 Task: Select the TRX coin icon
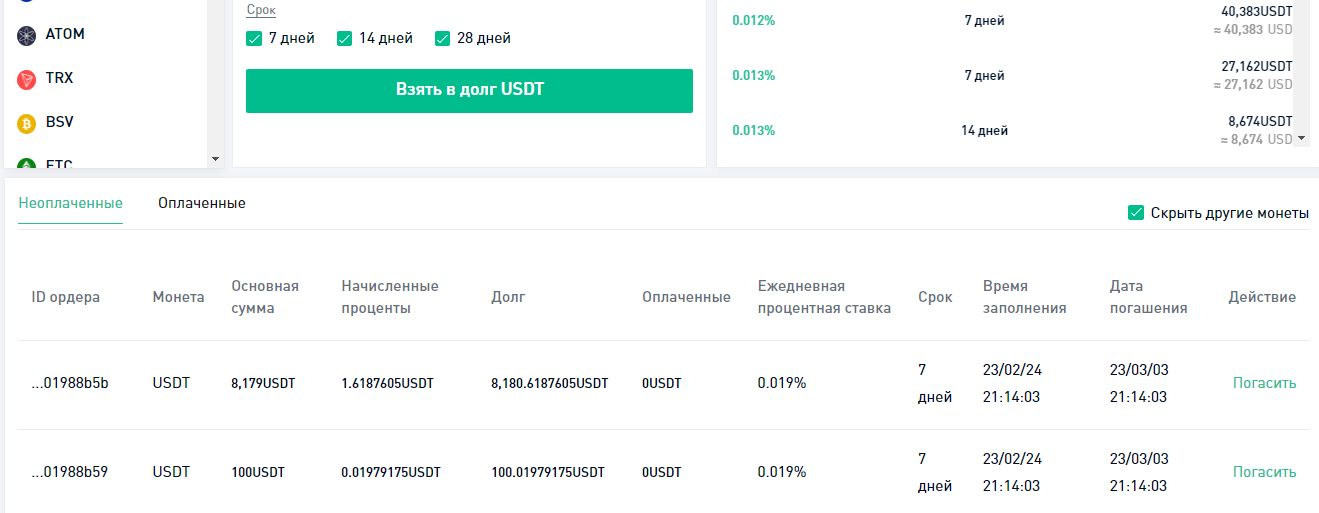tap(26, 78)
